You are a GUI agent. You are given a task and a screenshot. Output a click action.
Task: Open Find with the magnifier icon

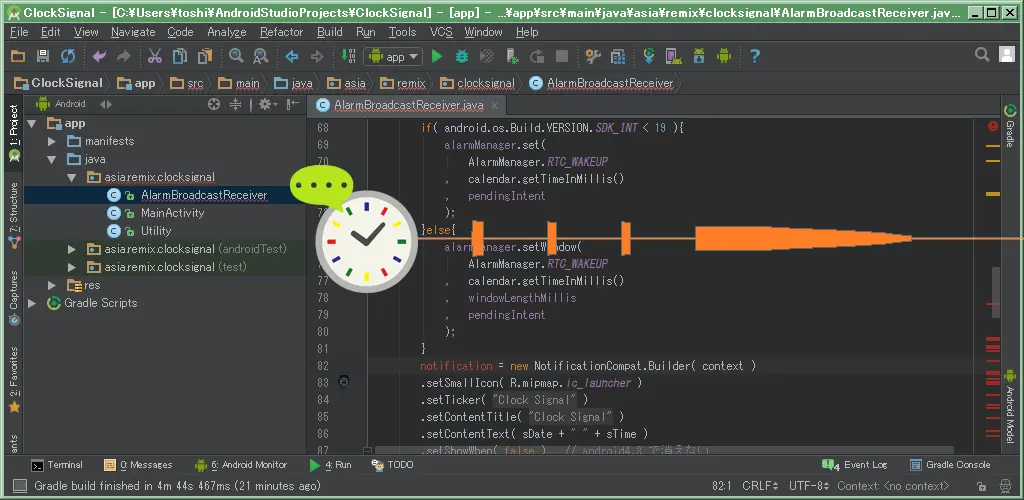pyautogui.click(x=236, y=57)
